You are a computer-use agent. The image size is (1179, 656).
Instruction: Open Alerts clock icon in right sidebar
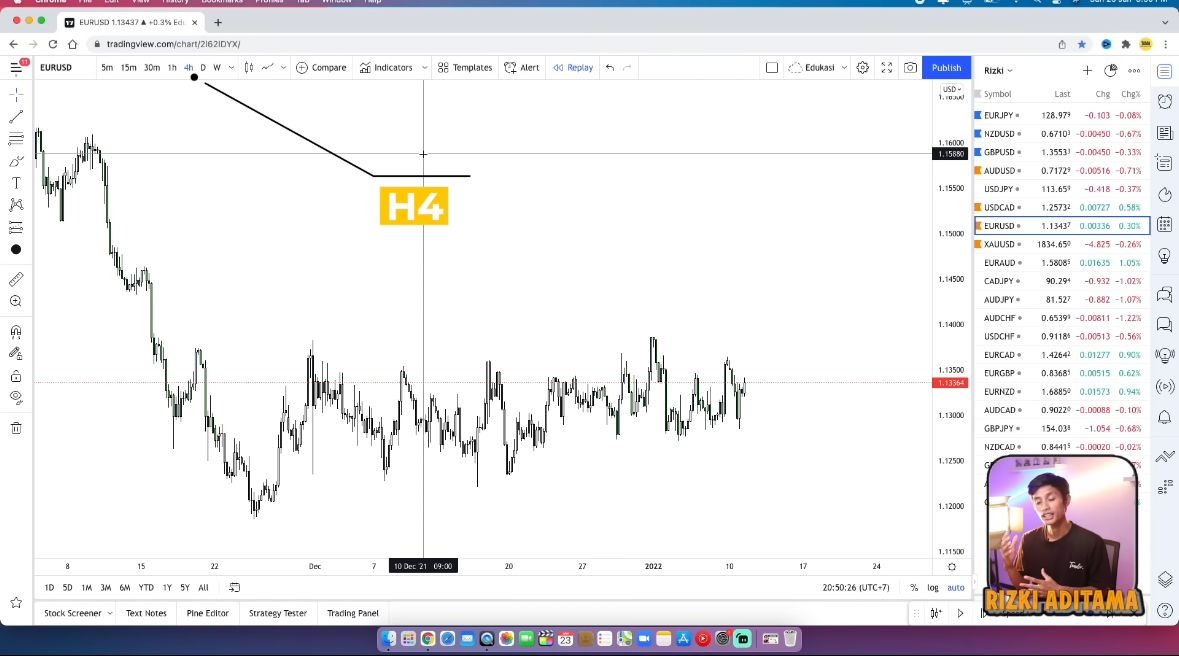tap(1165, 102)
